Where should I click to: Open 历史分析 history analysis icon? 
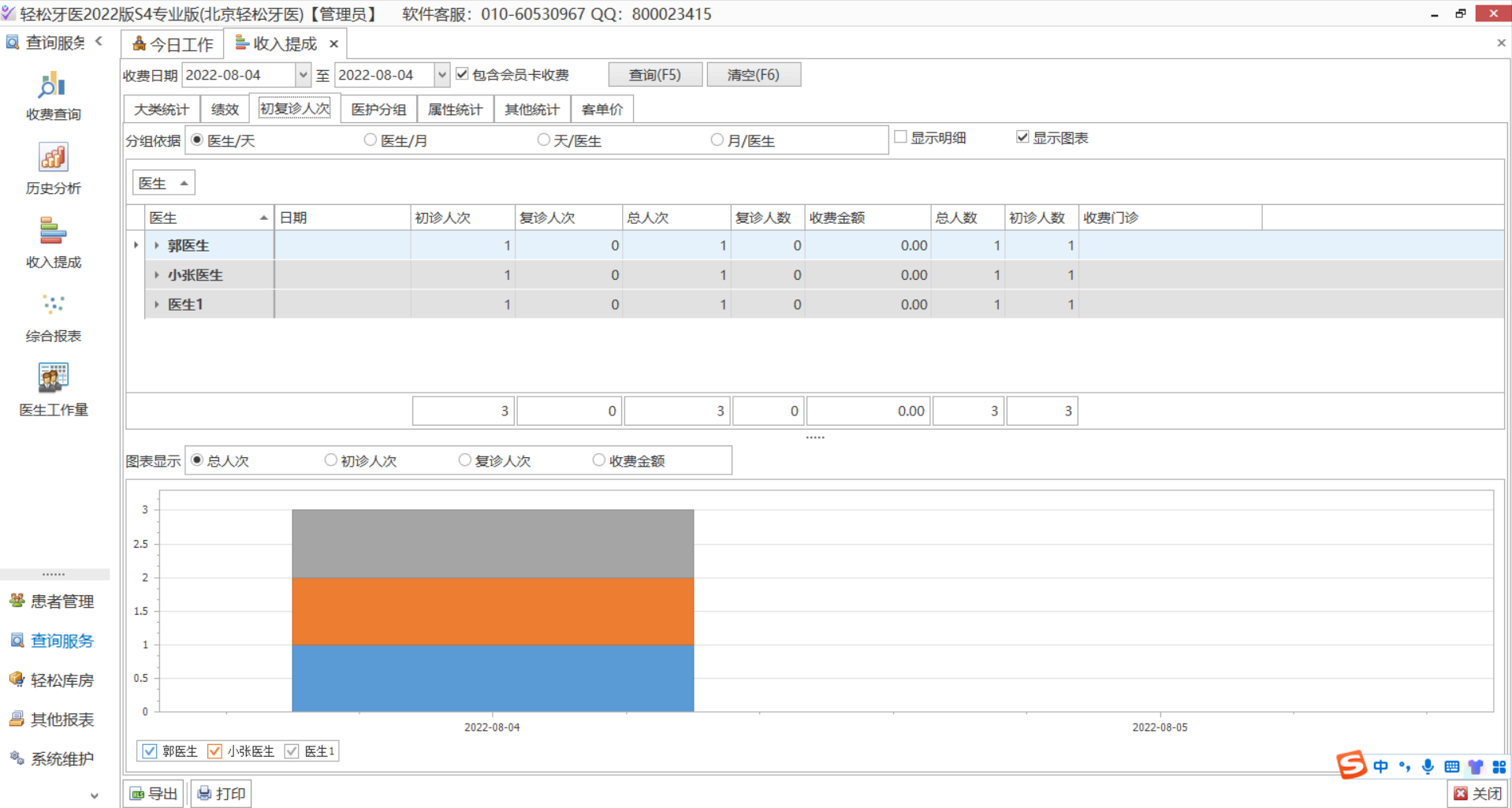tap(53, 169)
